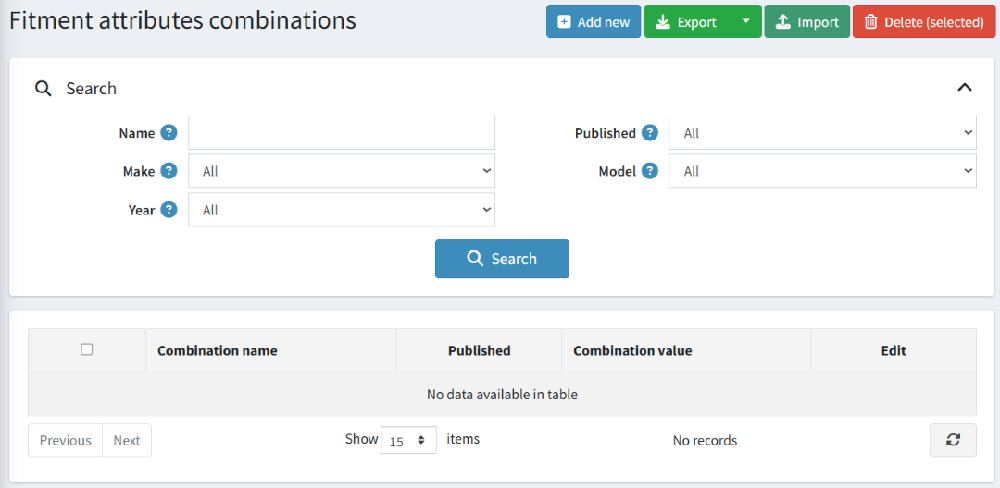The height and width of the screenshot is (488, 1000).
Task: Open the Export dropdown arrow
Action: [x=747, y=22]
